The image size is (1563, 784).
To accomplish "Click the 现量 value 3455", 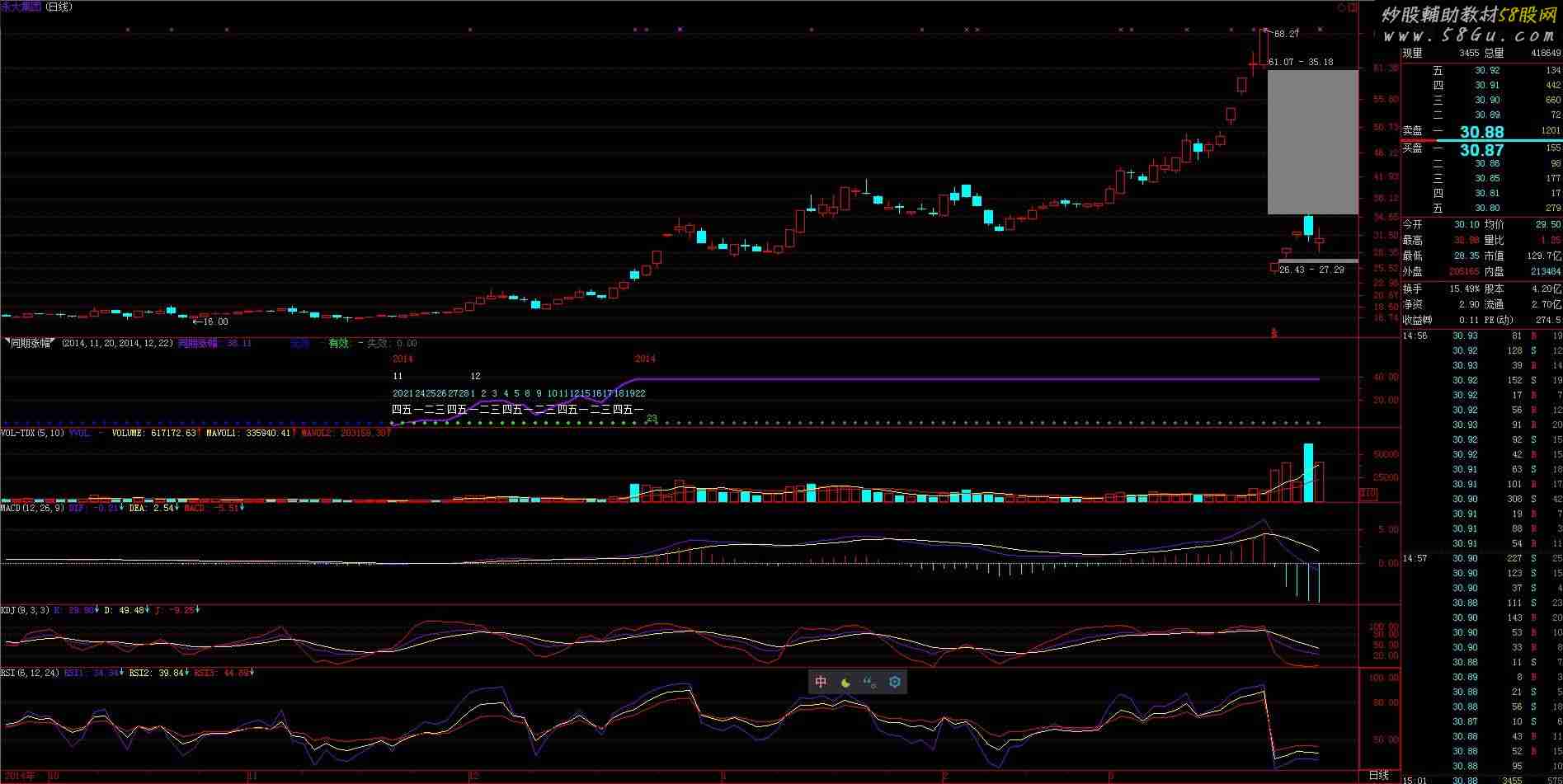I will 1468,53.
